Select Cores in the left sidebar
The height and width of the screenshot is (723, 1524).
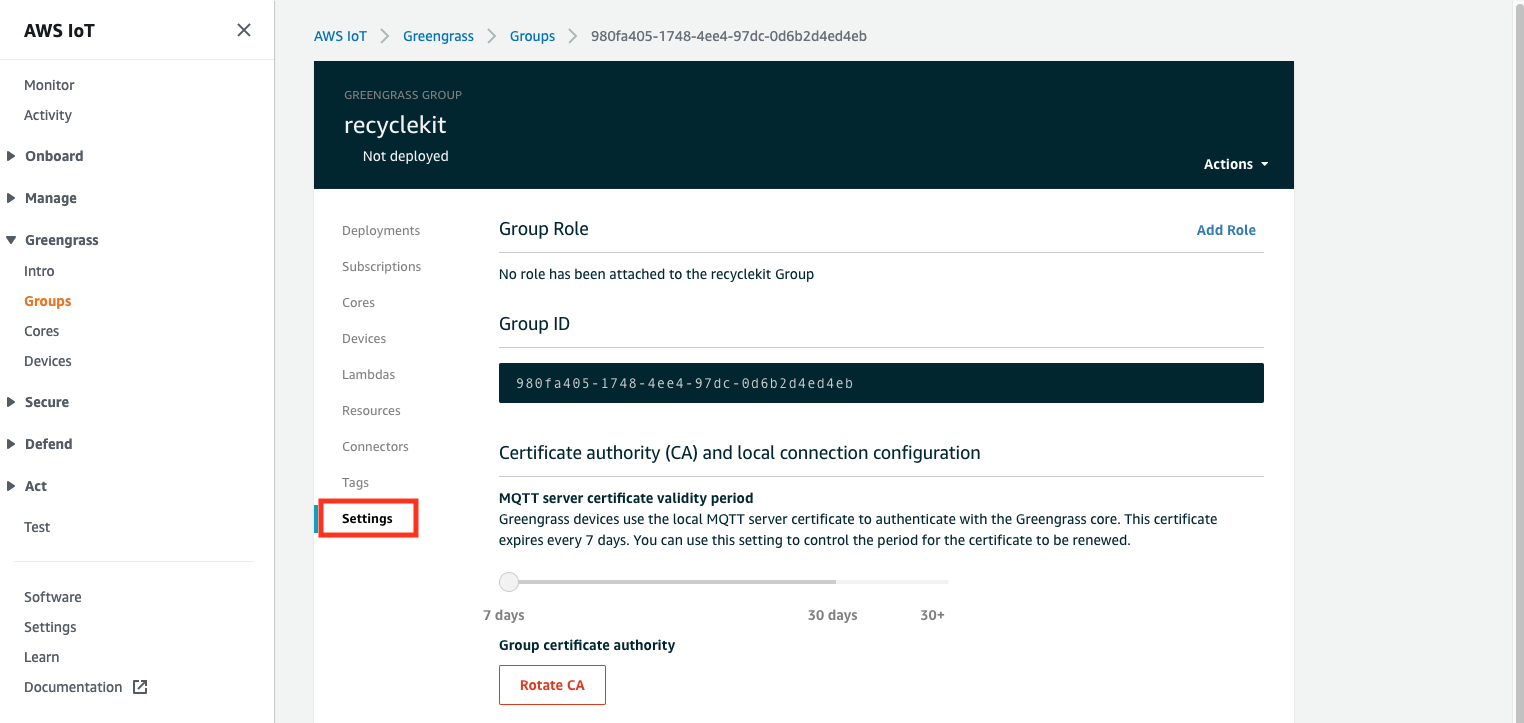(x=42, y=331)
